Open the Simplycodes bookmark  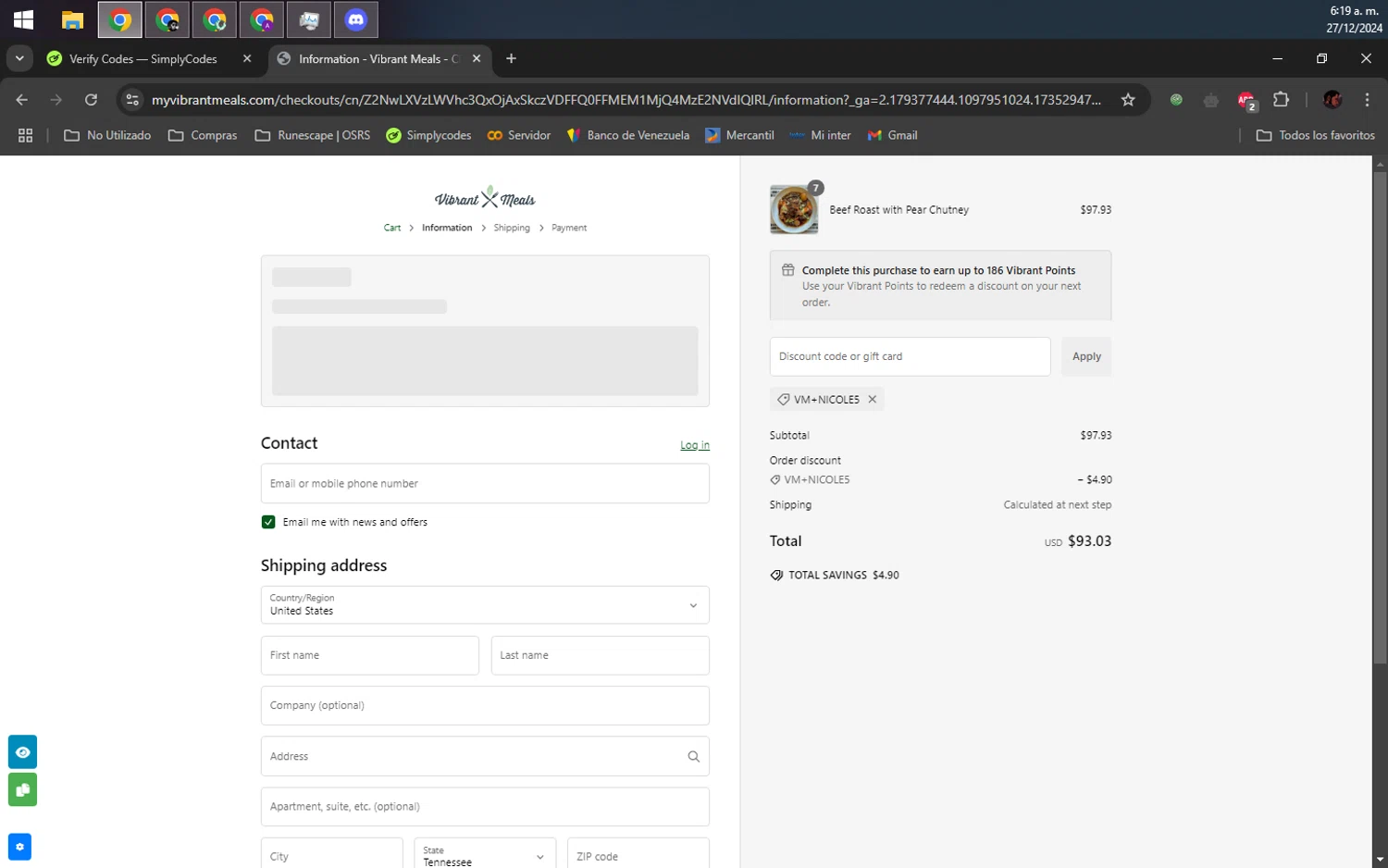428,135
